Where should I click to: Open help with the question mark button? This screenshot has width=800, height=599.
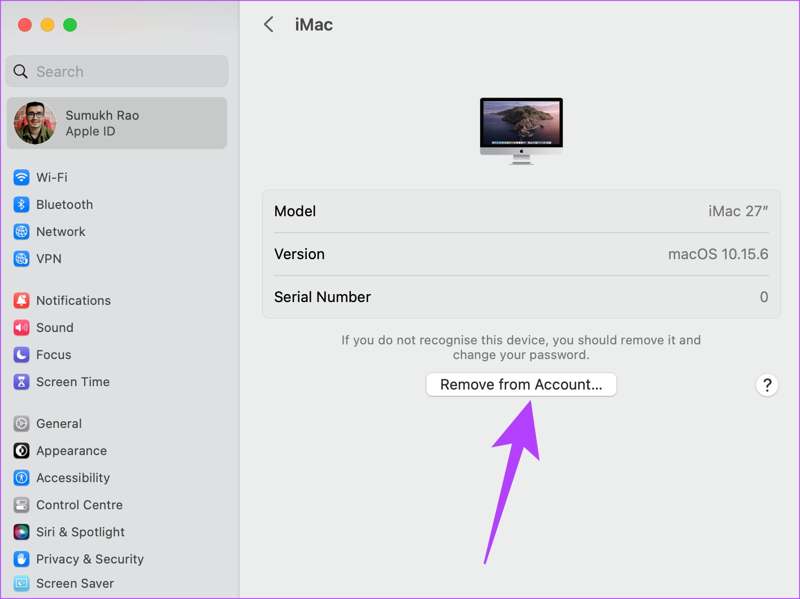pos(766,385)
